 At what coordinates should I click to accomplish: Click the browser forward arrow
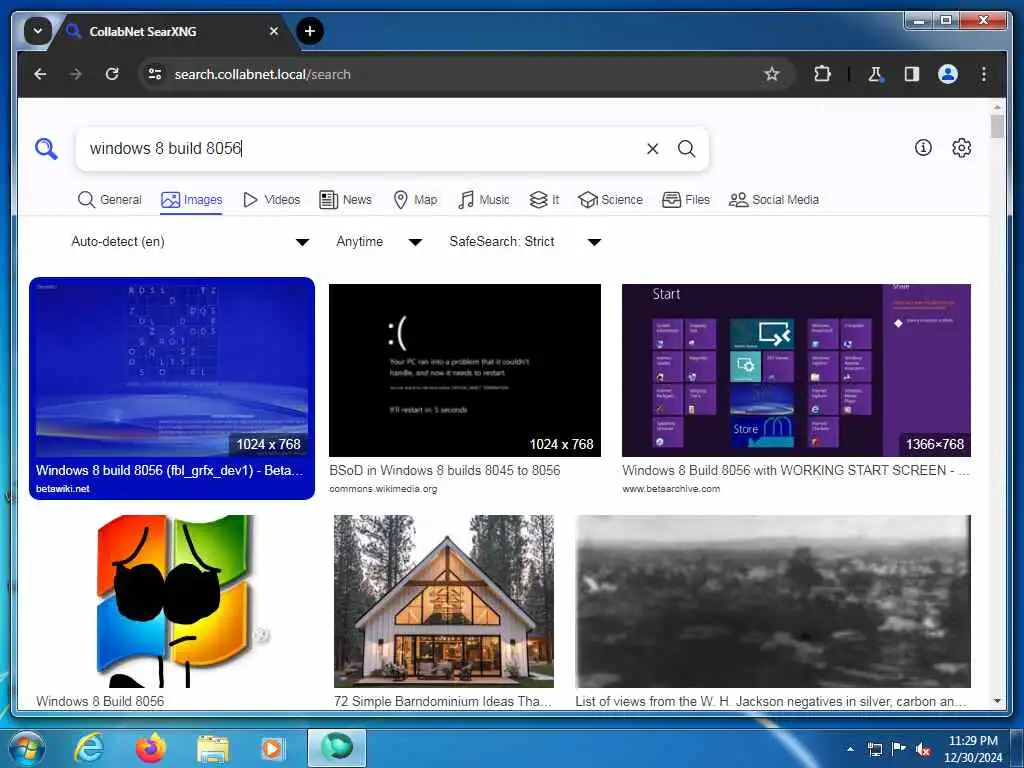click(x=76, y=74)
